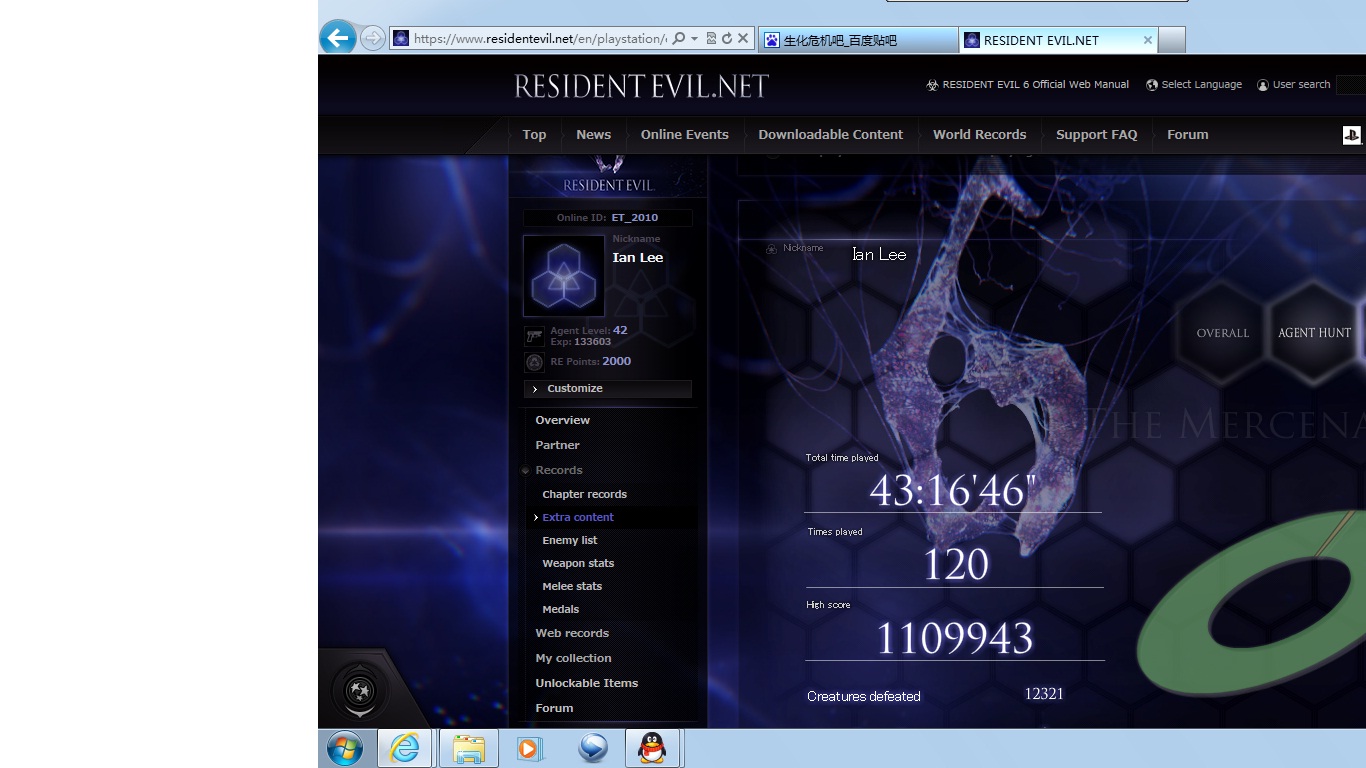Screen dimensions: 1366x768
Task: Open Partner in sidebar
Action: pos(557,446)
